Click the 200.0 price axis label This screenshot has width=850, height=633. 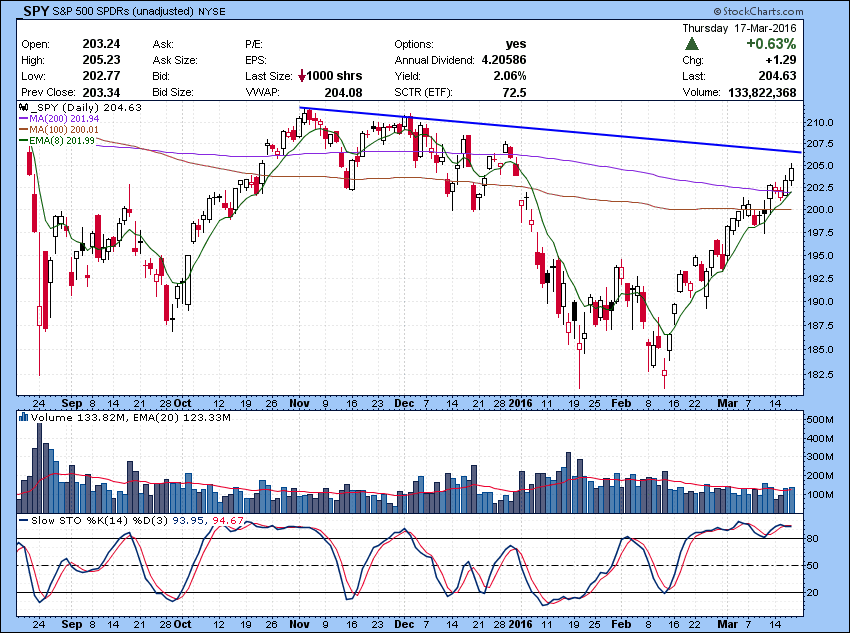(x=820, y=210)
